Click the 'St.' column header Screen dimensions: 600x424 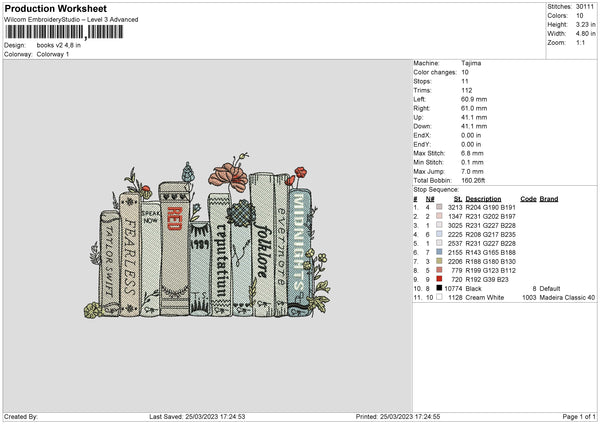458,199
